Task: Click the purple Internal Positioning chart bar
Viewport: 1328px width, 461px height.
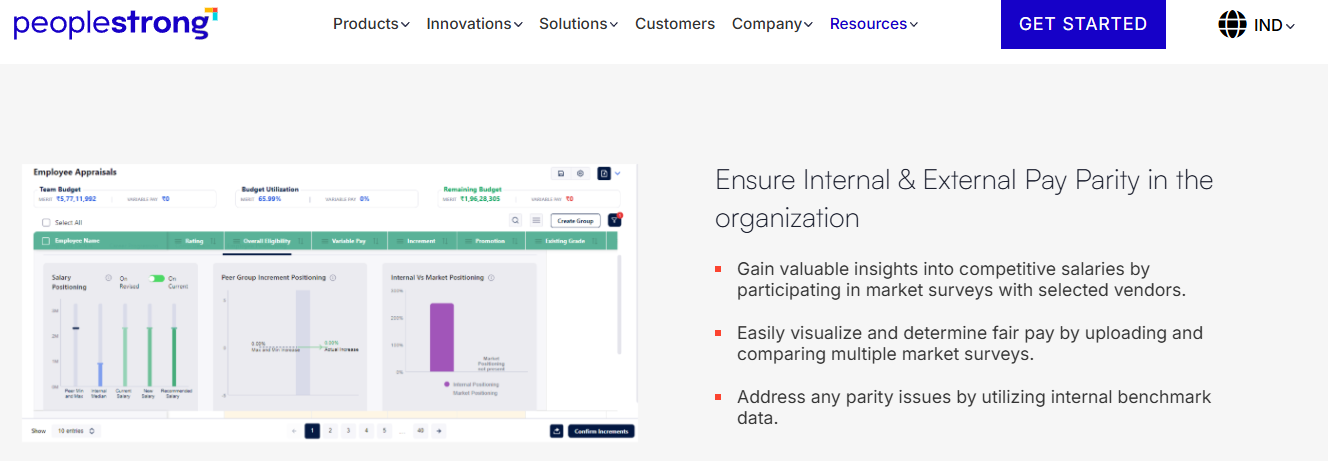Action: pyautogui.click(x=442, y=337)
